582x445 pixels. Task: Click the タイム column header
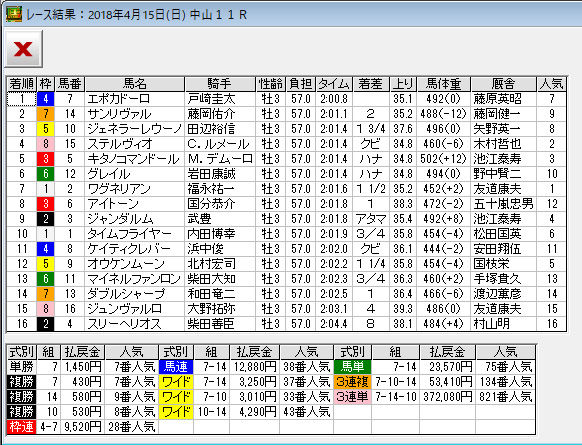coord(334,84)
